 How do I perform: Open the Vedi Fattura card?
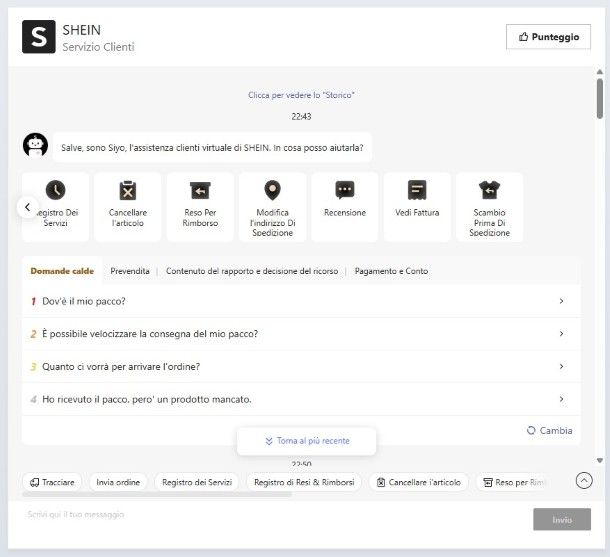coord(417,207)
